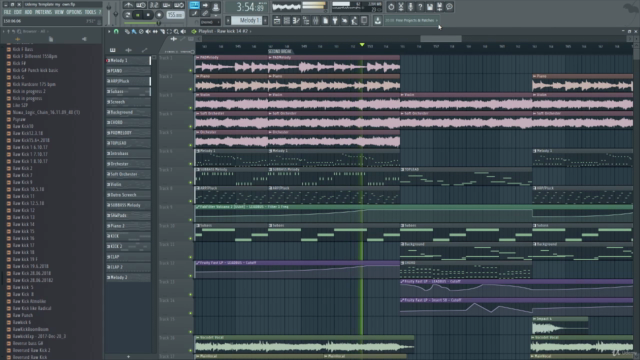Open Free Projects & Patches news link
Screen dimensions: 640x360
point(411,20)
